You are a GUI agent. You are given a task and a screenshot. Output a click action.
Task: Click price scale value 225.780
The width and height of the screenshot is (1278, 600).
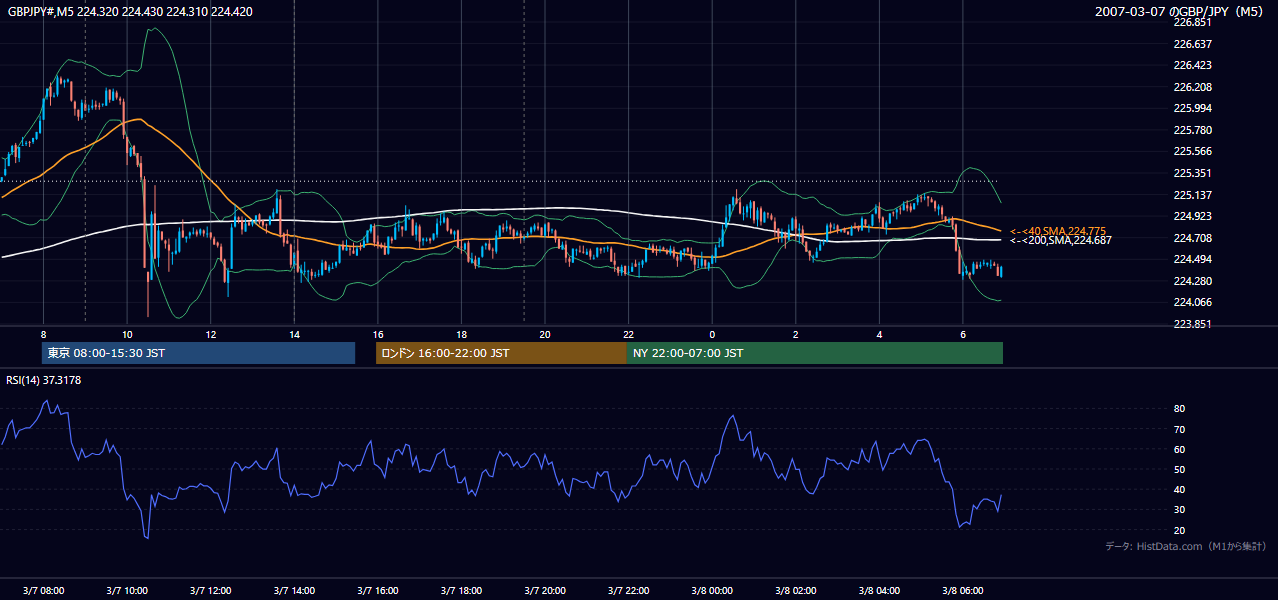[1192, 130]
